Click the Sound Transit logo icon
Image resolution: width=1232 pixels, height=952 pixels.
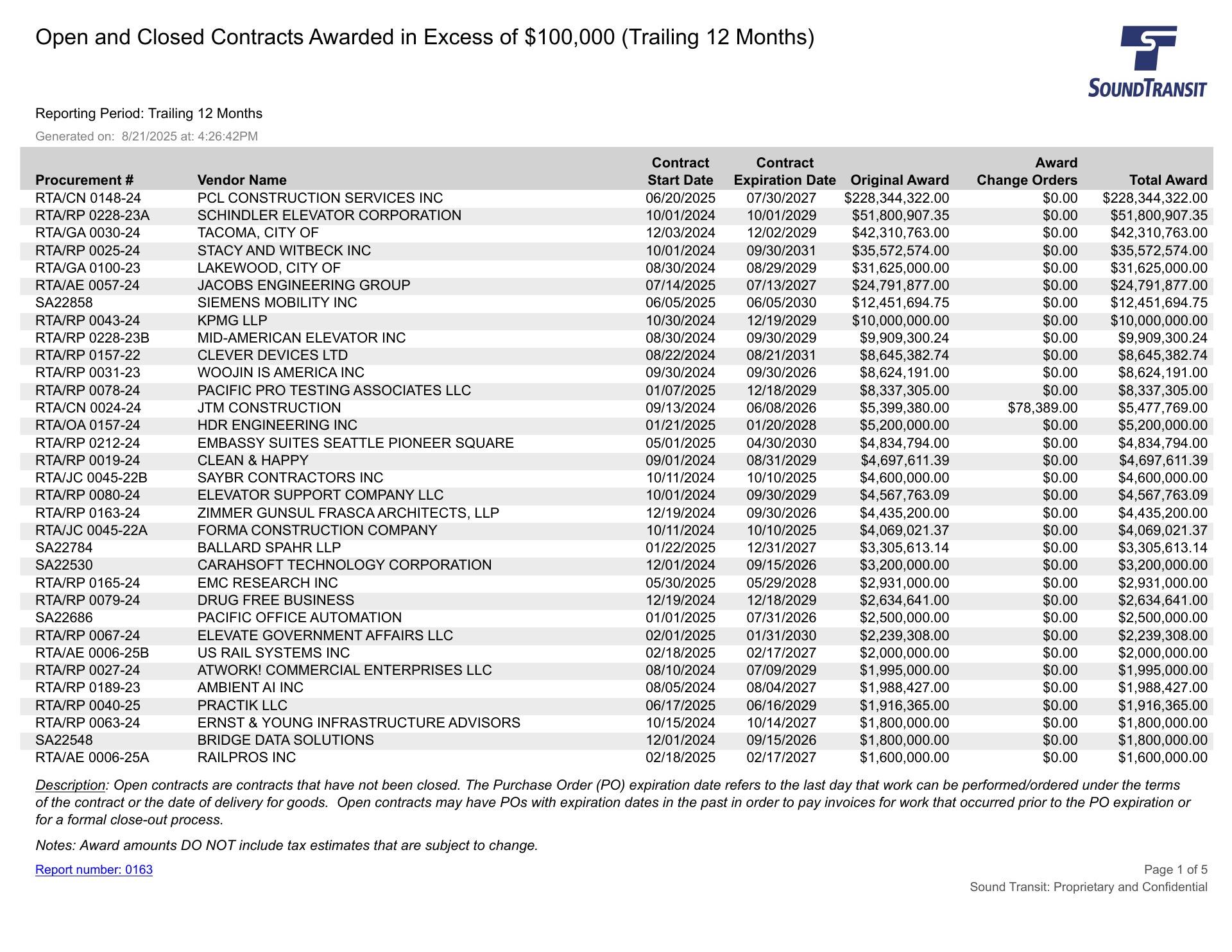1147,61
